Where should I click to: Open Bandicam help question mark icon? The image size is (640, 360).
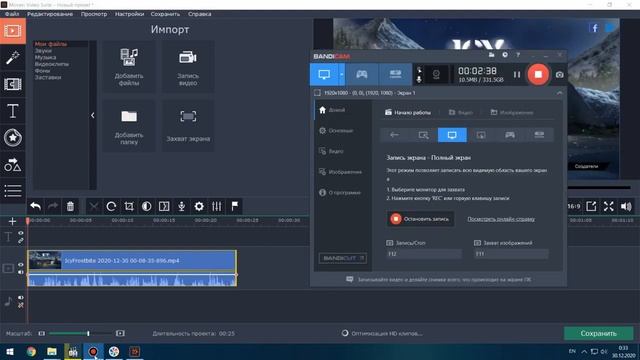tap(518, 55)
